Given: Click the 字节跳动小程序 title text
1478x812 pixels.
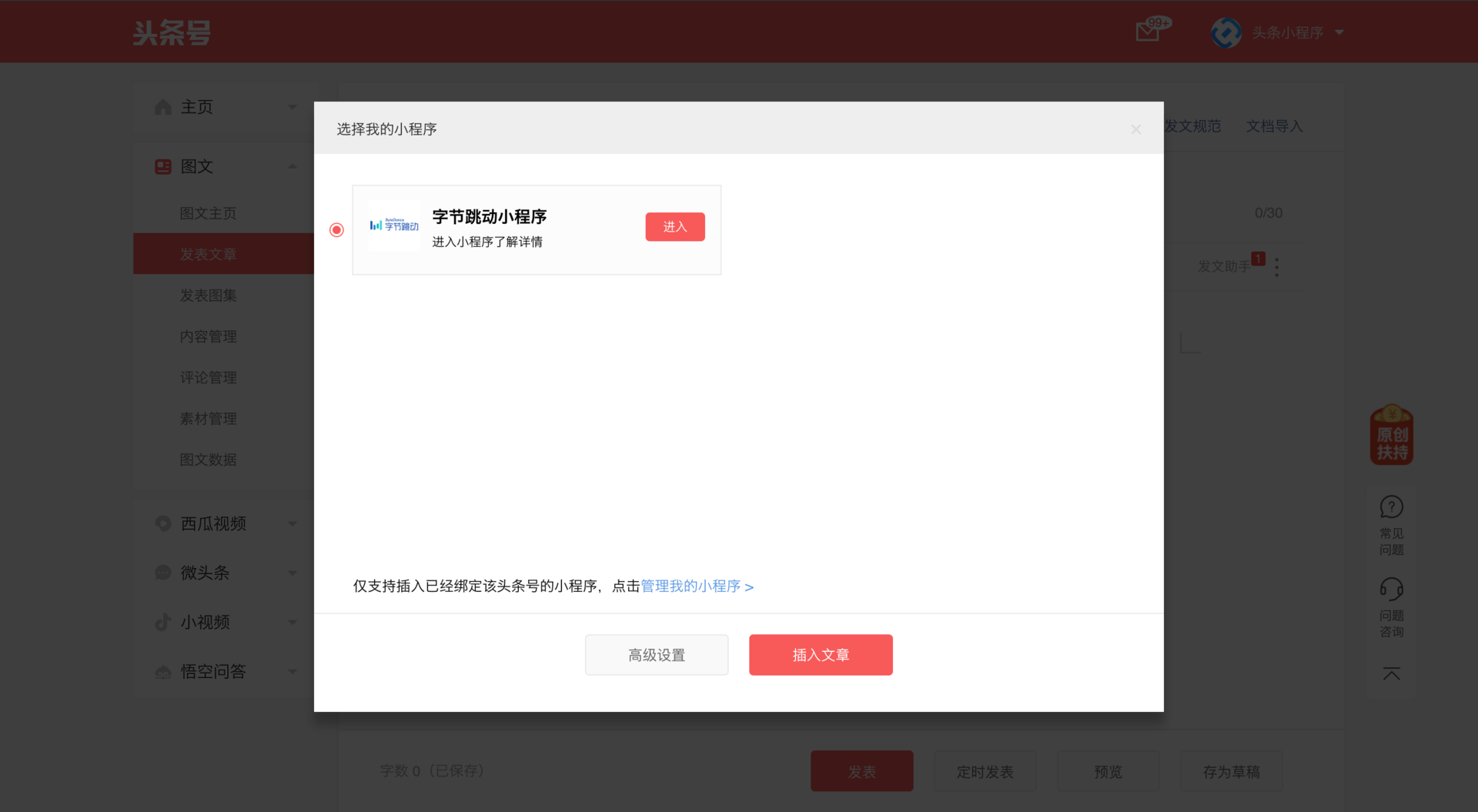Looking at the screenshot, I should pyautogui.click(x=490, y=217).
